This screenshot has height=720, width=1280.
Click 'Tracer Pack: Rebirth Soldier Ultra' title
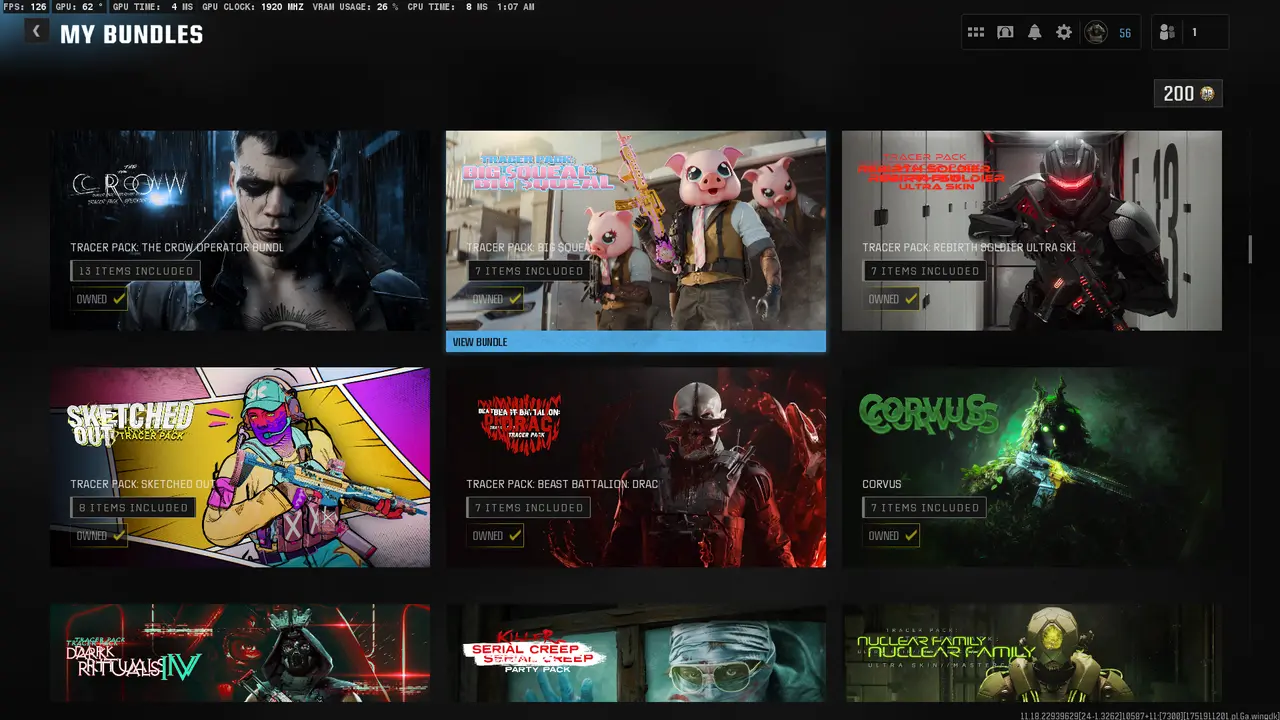coord(969,247)
